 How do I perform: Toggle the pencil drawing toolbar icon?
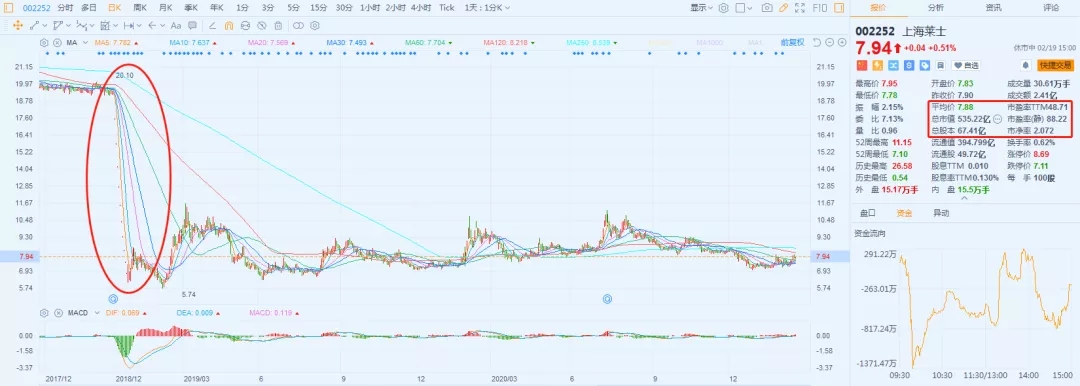(783, 8)
